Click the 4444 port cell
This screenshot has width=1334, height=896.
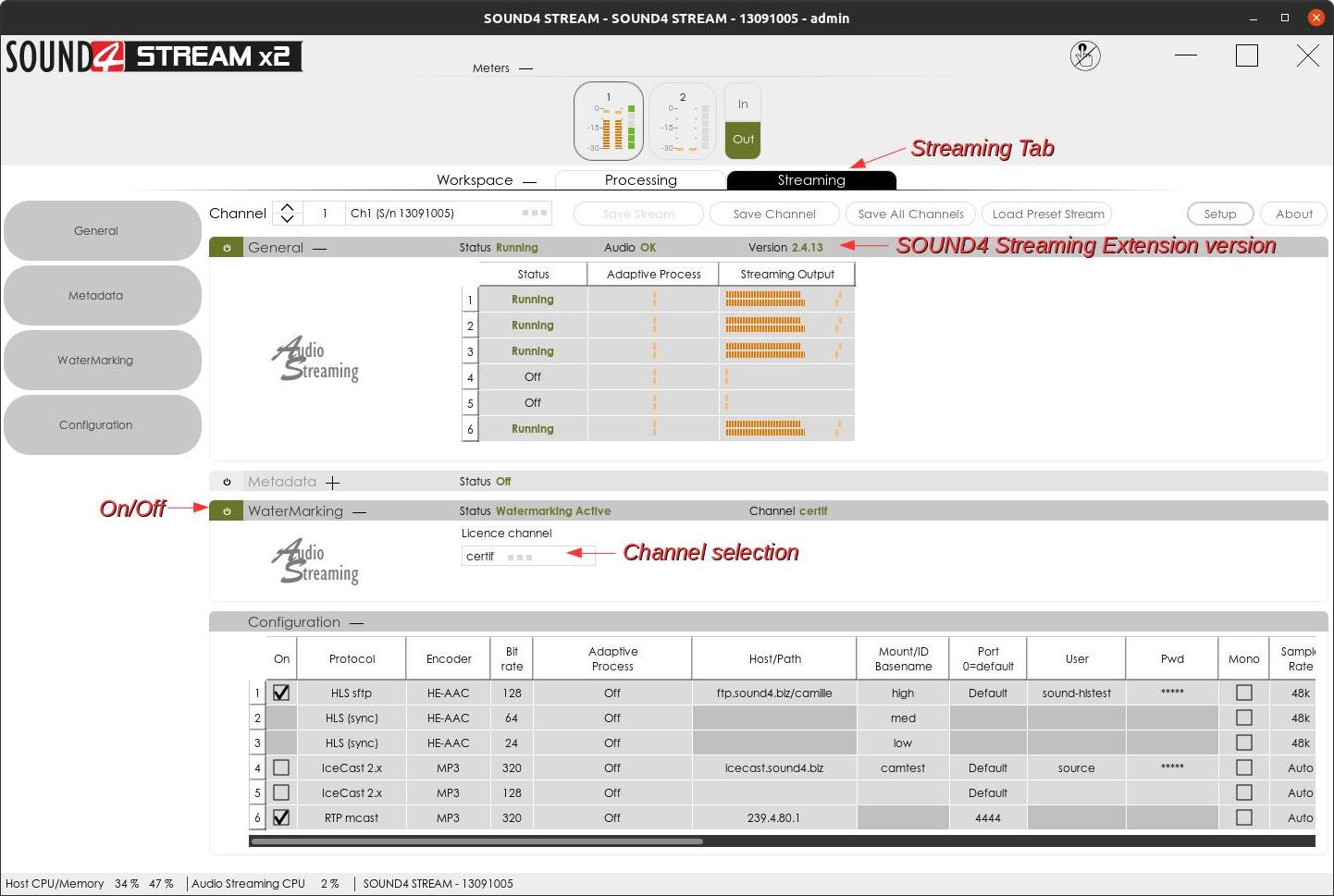click(988, 817)
